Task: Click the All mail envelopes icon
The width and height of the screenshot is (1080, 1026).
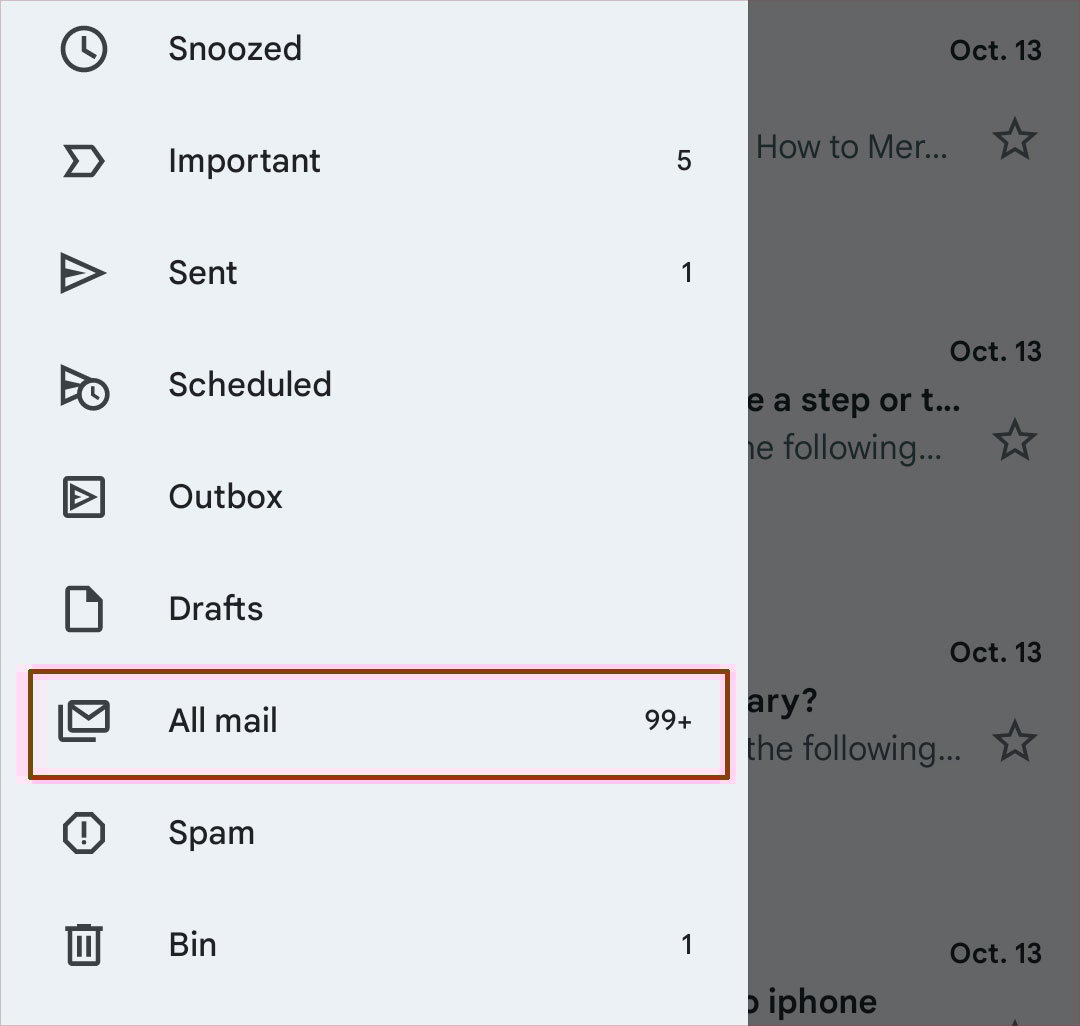Action: click(x=84, y=721)
